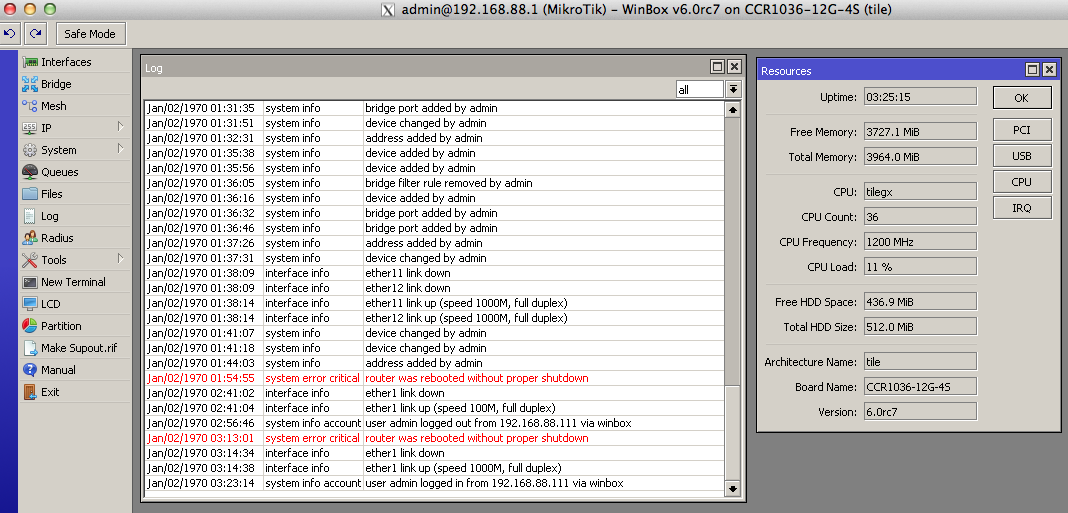Open the log topic filter dropdown arrow
Image resolution: width=1068 pixels, height=513 pixels.
pos(733,89)
